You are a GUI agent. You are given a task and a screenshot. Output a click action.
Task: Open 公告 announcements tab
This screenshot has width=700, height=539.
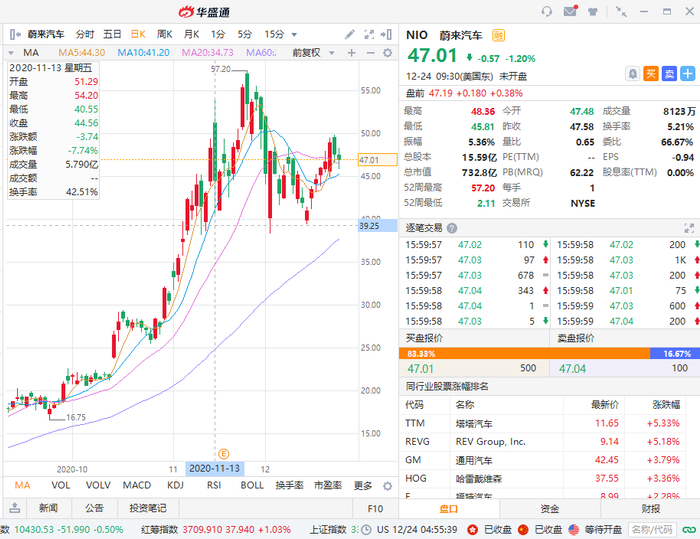click(94, 508)
